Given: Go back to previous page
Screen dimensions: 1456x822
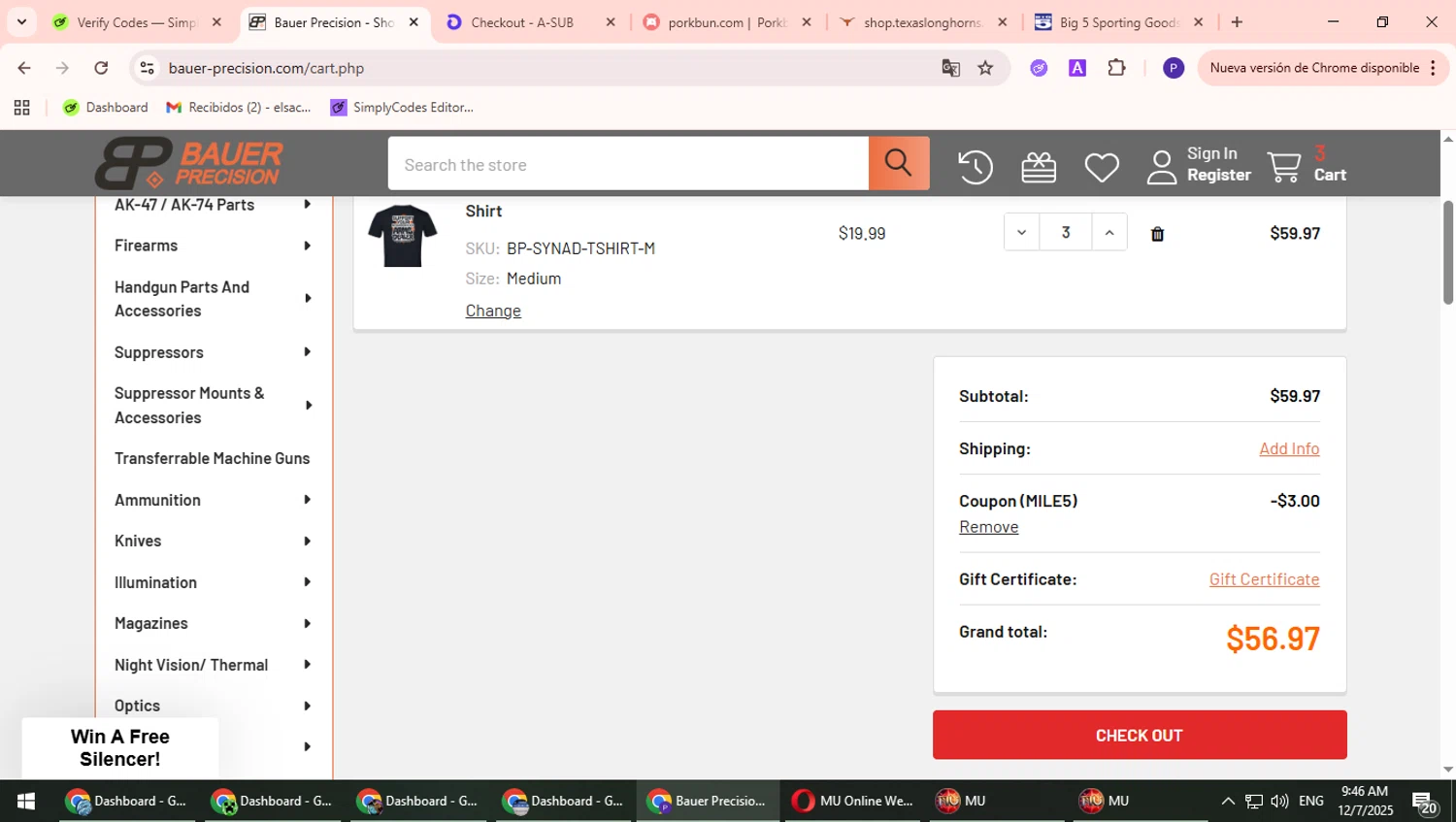Looking at the screenshot, I should pos(24,68).
